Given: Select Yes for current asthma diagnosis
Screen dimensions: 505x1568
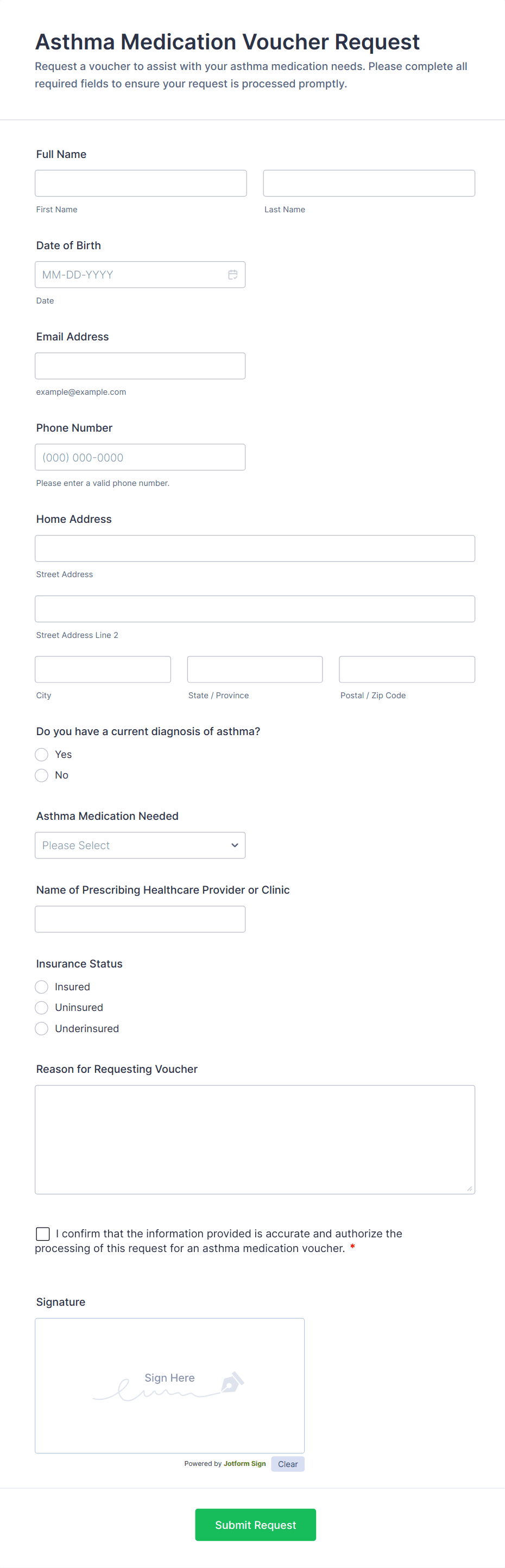Looking at the screenshot, I should [41, 754].
